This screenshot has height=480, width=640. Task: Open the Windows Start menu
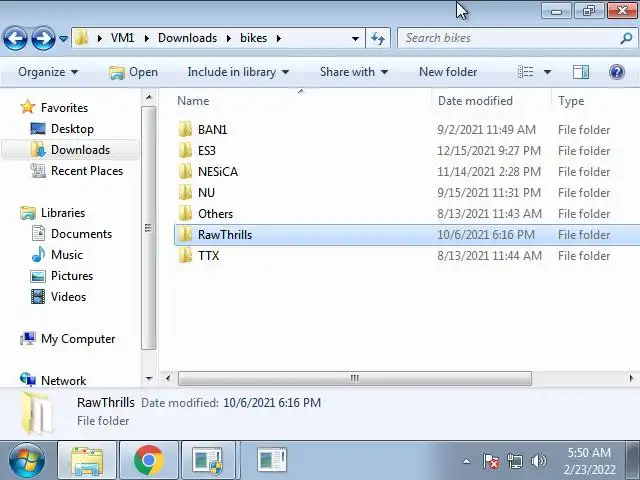pos(27,461)
